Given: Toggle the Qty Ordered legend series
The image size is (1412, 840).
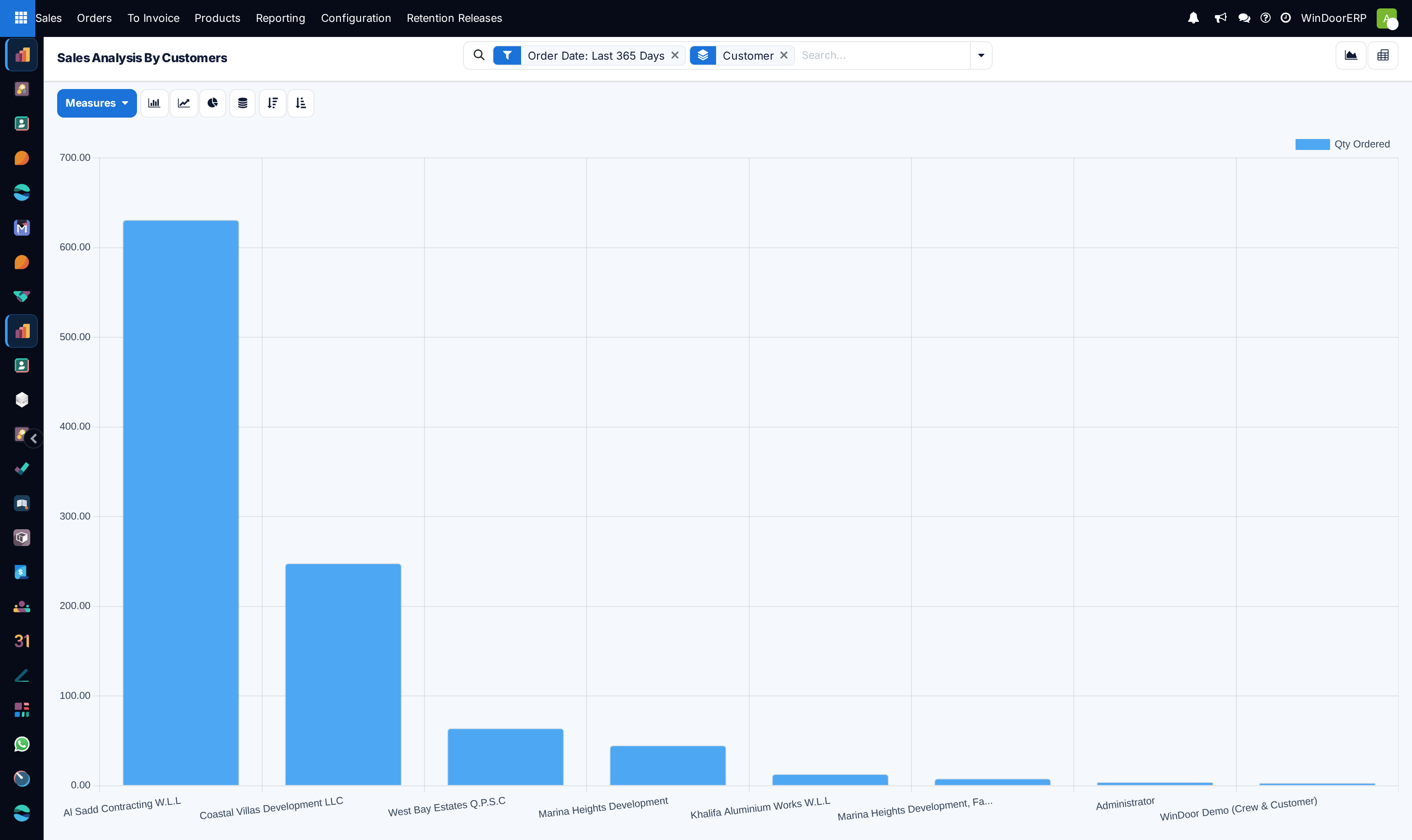Looking at the screenshot, I should [x=1342, y=144].
